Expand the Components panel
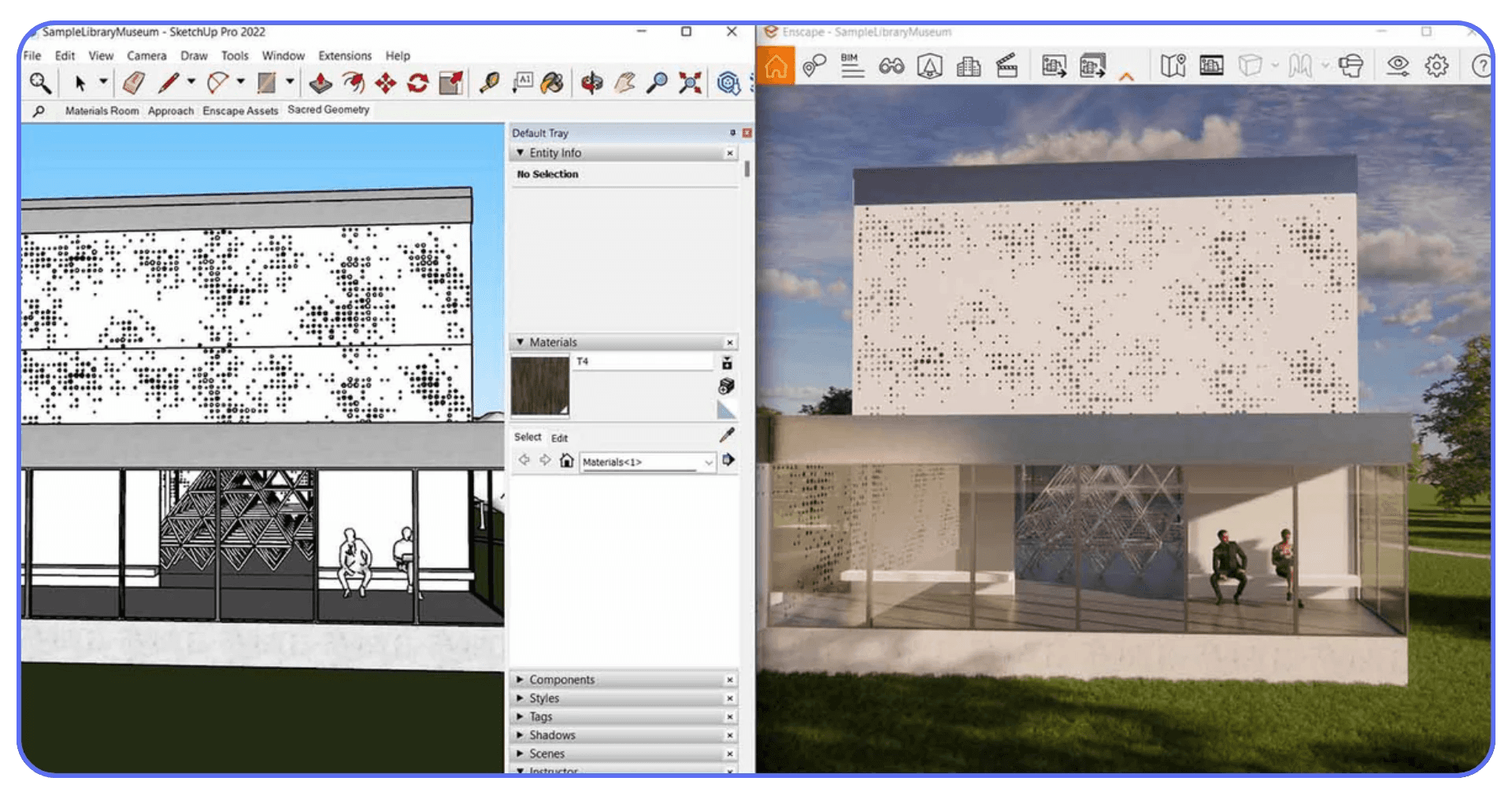1512x800 pixels. coord(520,680)
